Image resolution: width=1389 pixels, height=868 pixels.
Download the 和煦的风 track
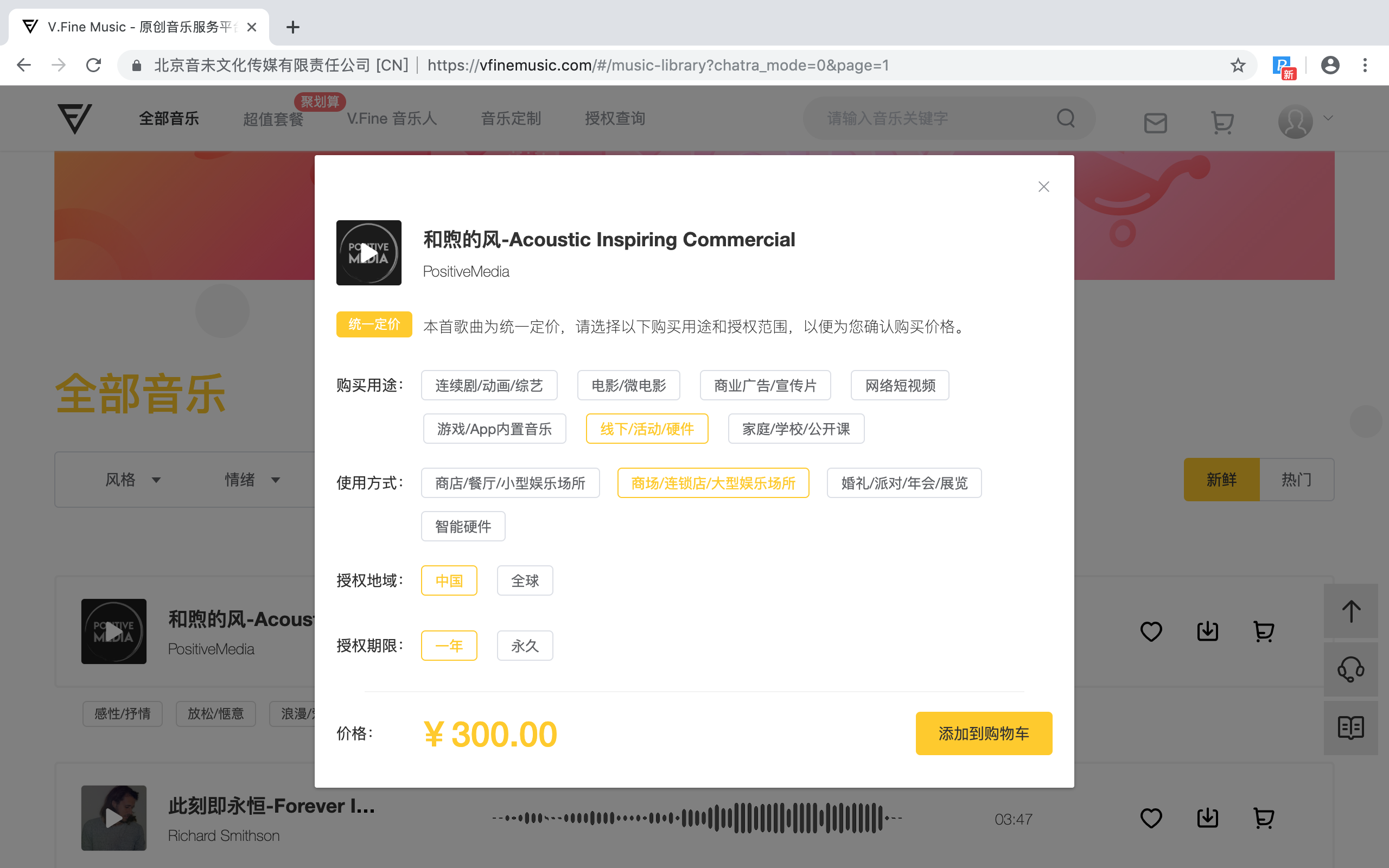point(1207,631)
